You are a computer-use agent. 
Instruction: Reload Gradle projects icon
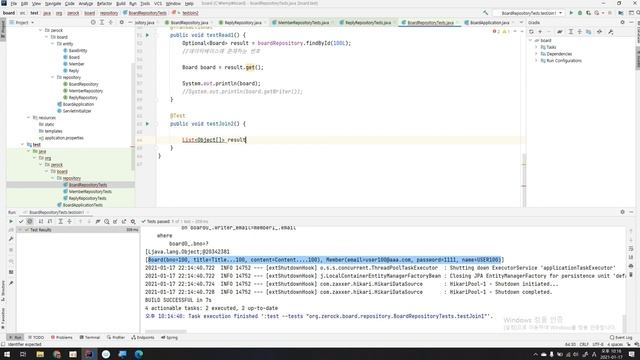click(x=531, y=31)
